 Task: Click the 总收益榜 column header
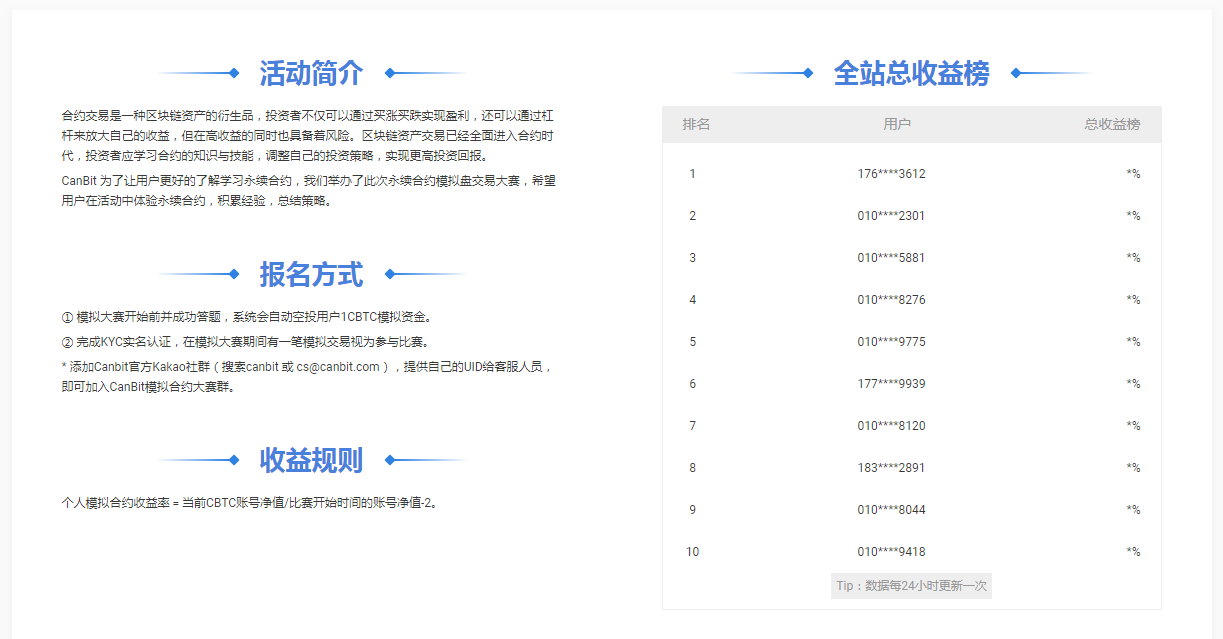tap(1112, 125)
